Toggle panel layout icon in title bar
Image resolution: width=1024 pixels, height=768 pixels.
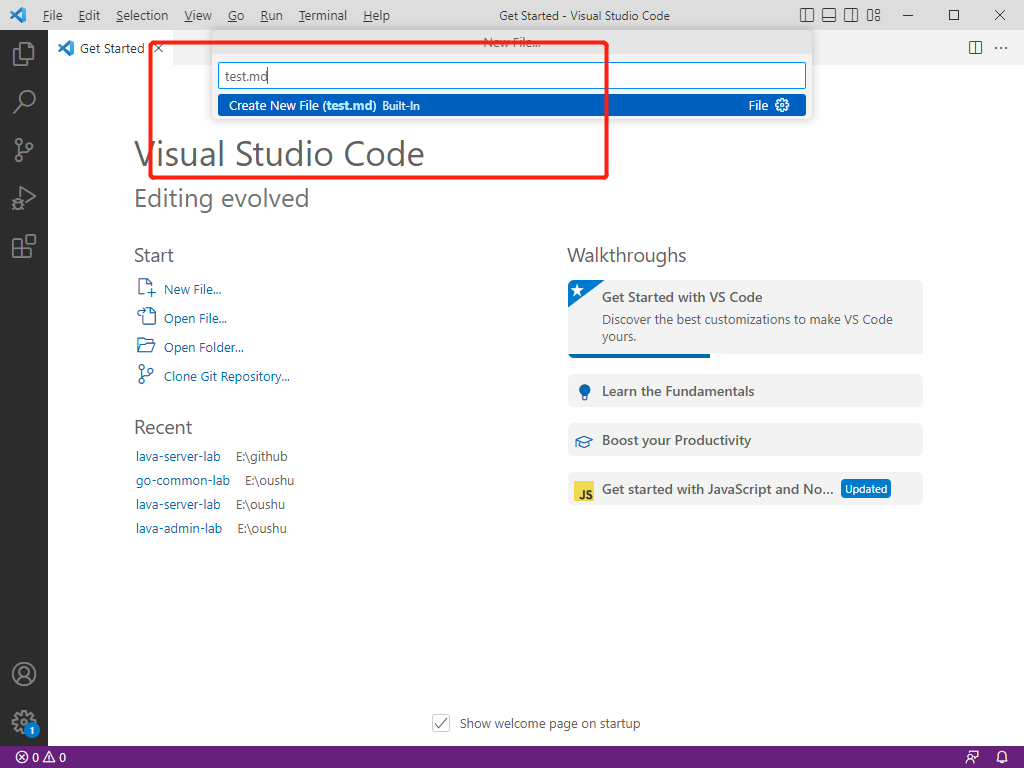[x=829, y=15]
